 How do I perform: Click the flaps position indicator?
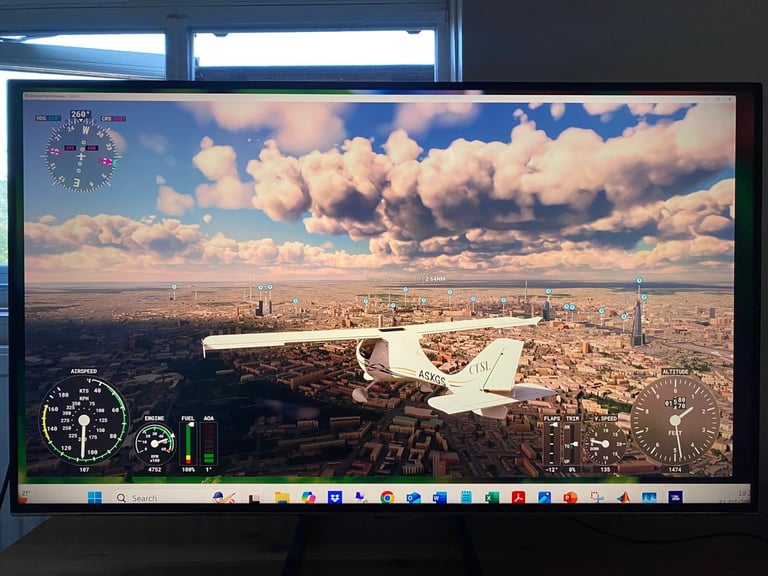tap(552, 443)
